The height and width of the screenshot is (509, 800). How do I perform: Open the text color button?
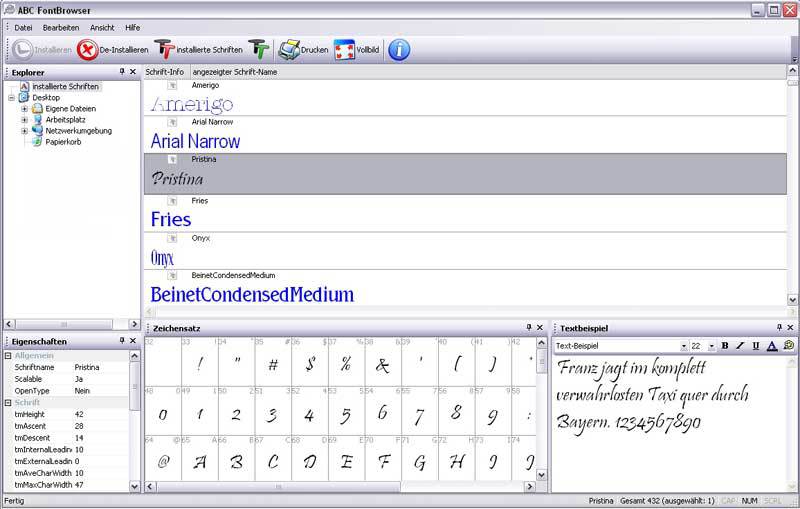pos(772,346)
